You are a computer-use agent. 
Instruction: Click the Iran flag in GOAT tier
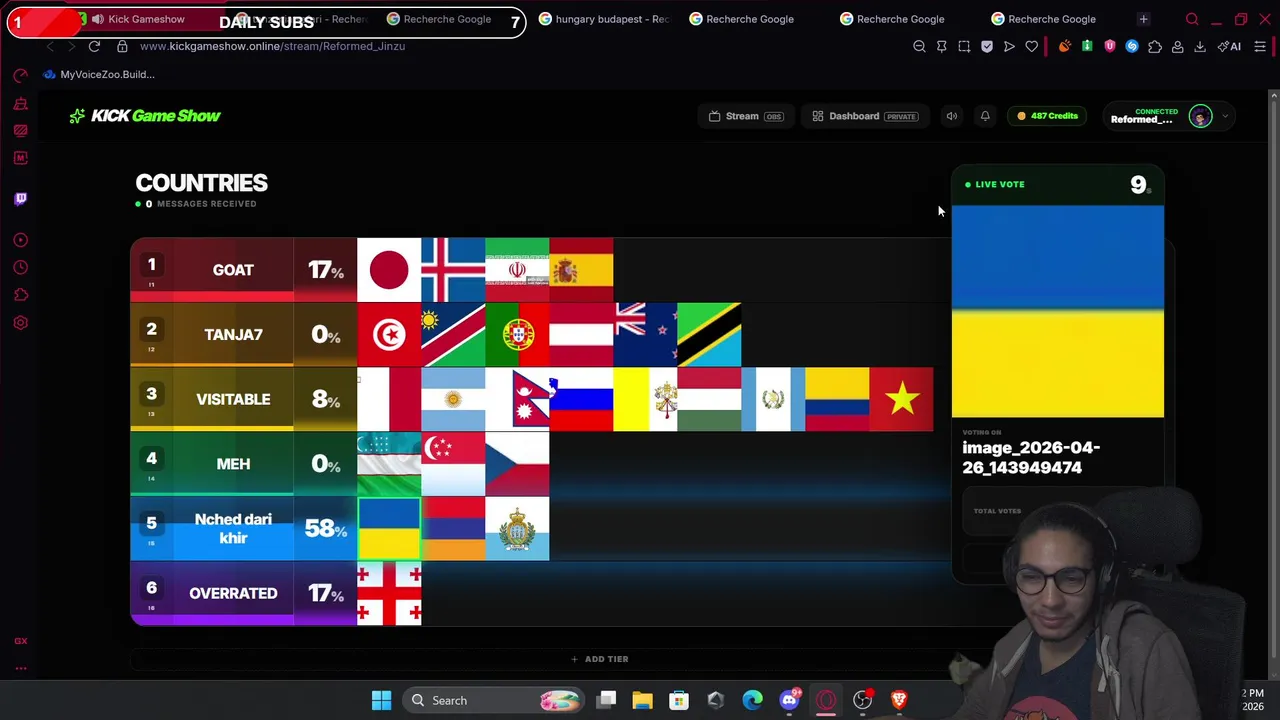517,270
